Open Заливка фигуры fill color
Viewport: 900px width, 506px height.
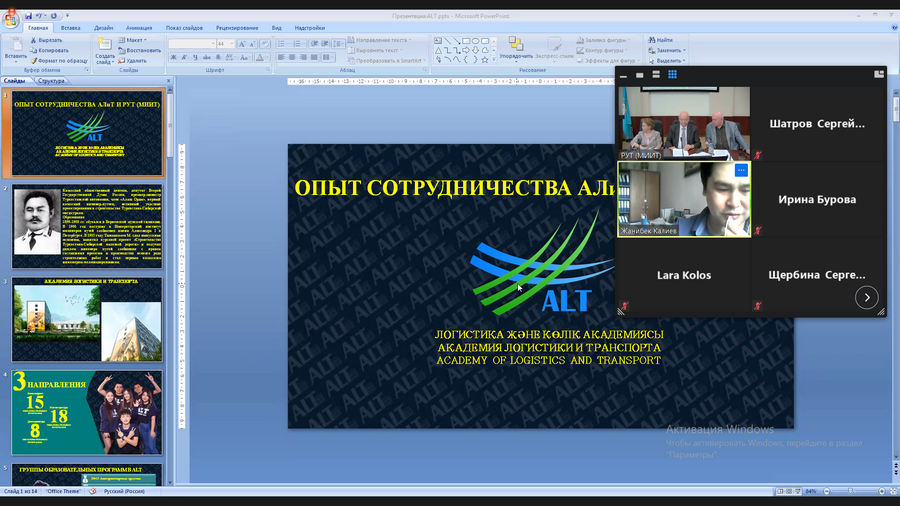(x=603, y=40)
